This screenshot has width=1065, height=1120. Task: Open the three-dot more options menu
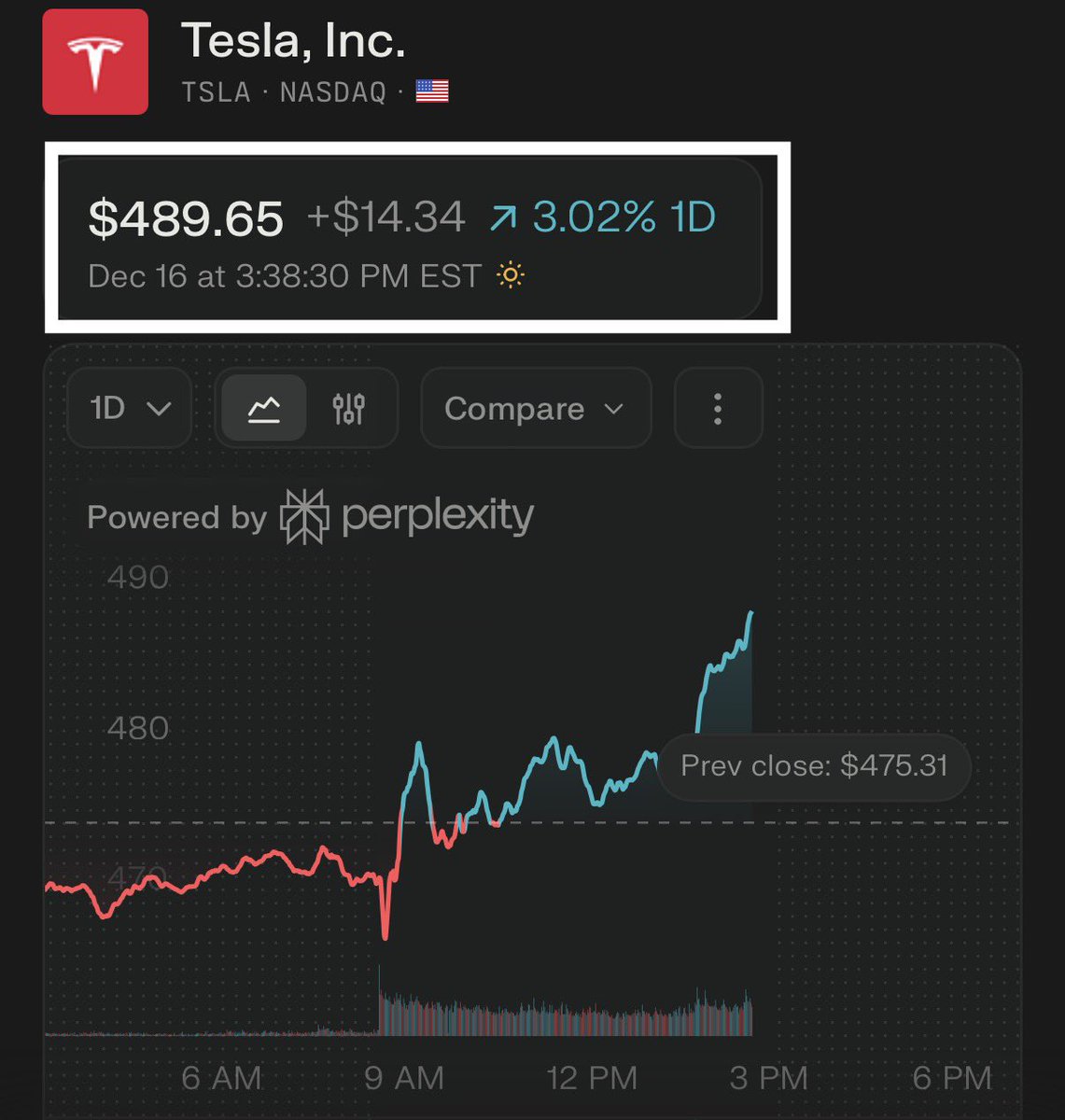[718, 409]
